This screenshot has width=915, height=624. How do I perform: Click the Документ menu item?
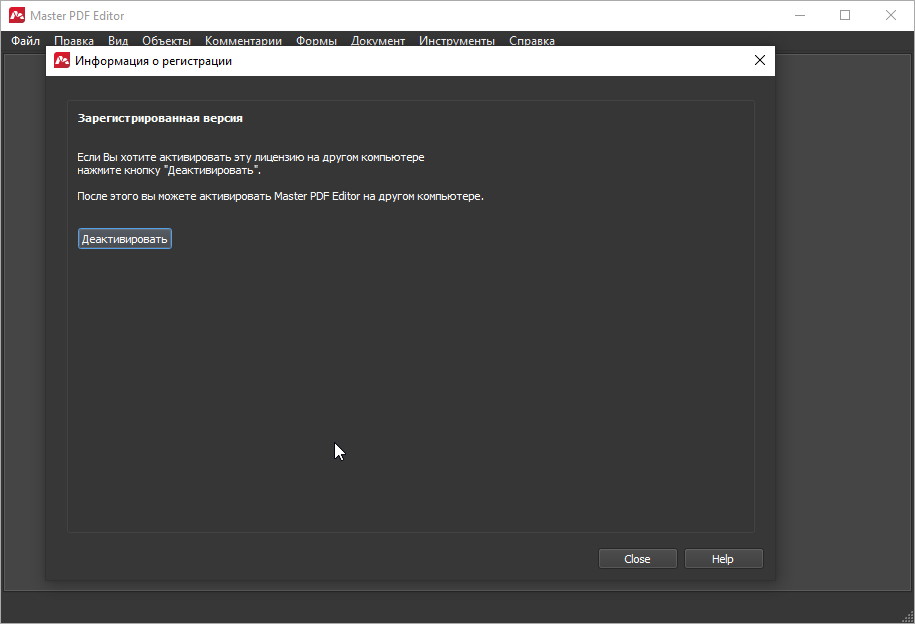coord(378,41)
